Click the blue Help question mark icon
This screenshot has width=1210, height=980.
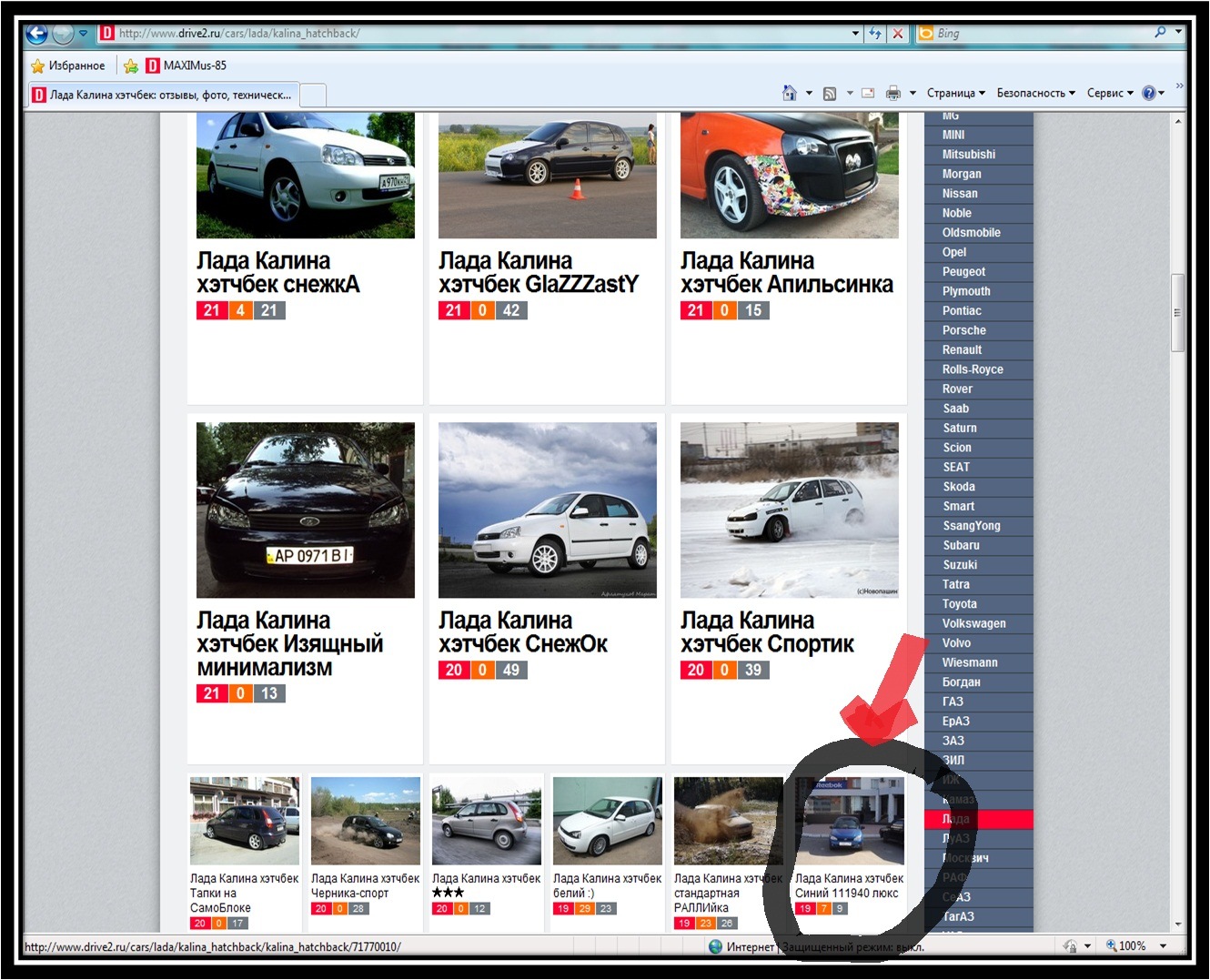(x=1149, y=93)
